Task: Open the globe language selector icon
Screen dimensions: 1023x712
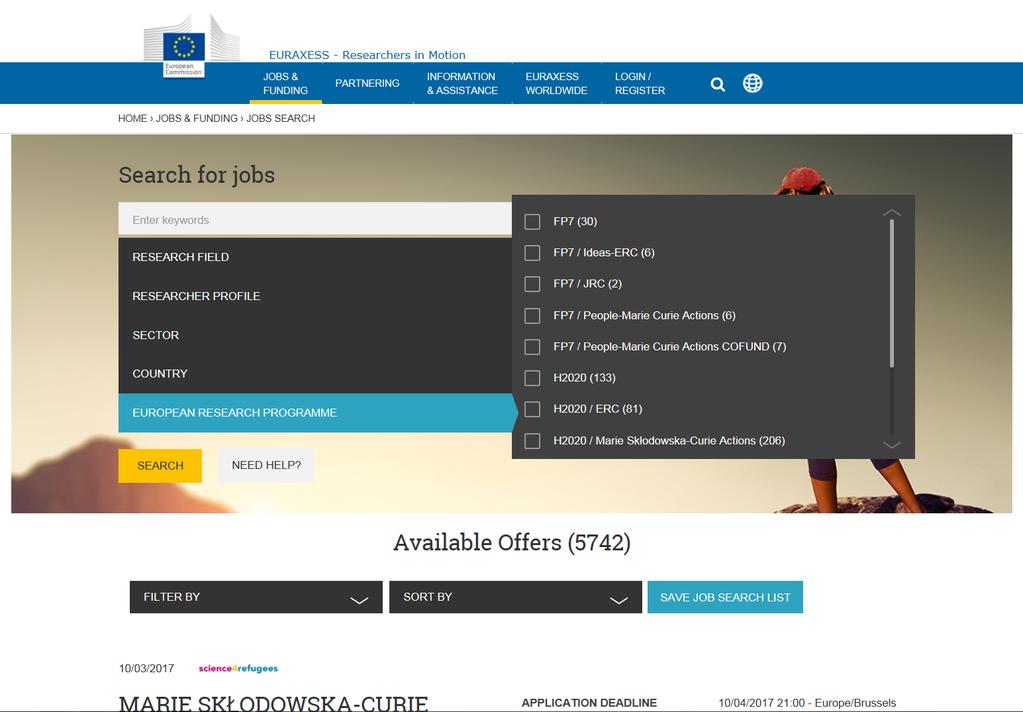Action: pos(752,84)
